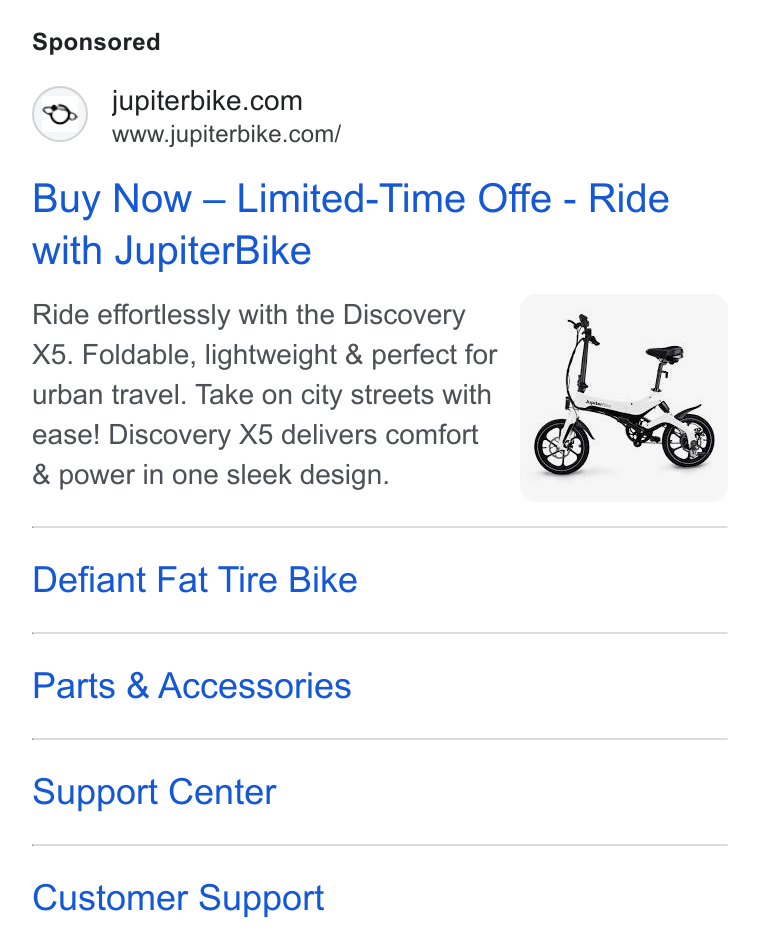This screenshot has width=760, height=950.
Task: Click the JupiterBike planet logo favicon
Action: click(x=59, y=114)
